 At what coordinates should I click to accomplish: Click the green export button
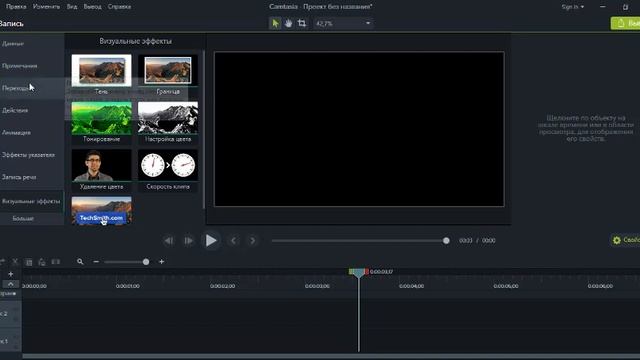(625, 23)
